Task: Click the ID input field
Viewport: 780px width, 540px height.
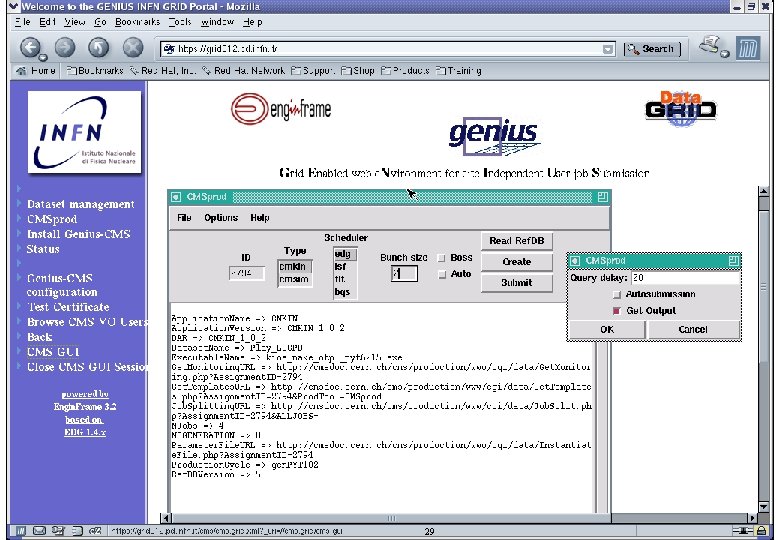Action: pos(247,273)
